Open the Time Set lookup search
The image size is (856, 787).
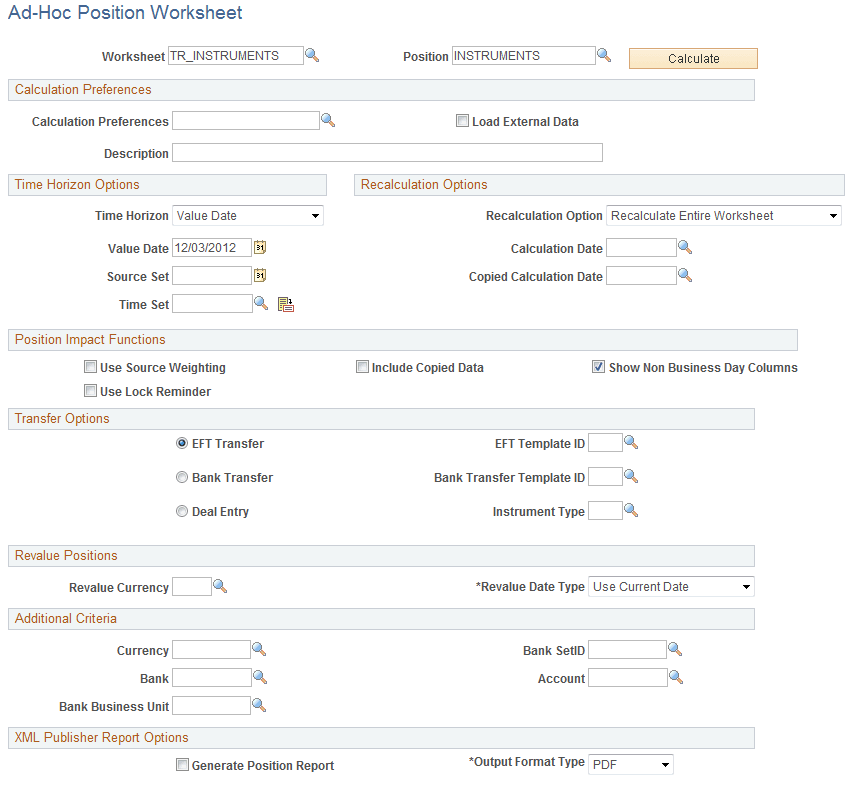click(x=261, y=303)
